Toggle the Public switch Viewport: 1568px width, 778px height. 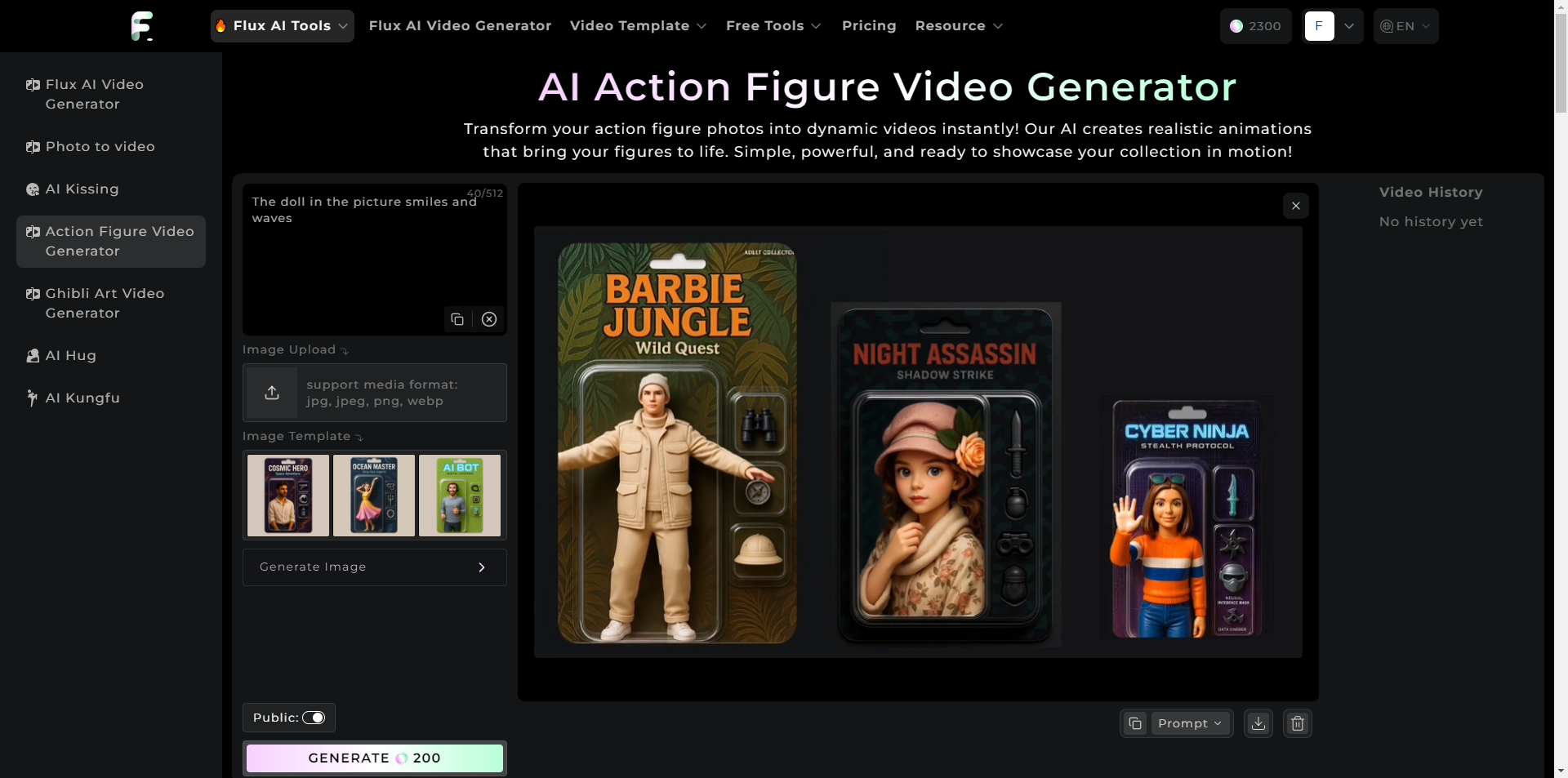tap(316, 718)
